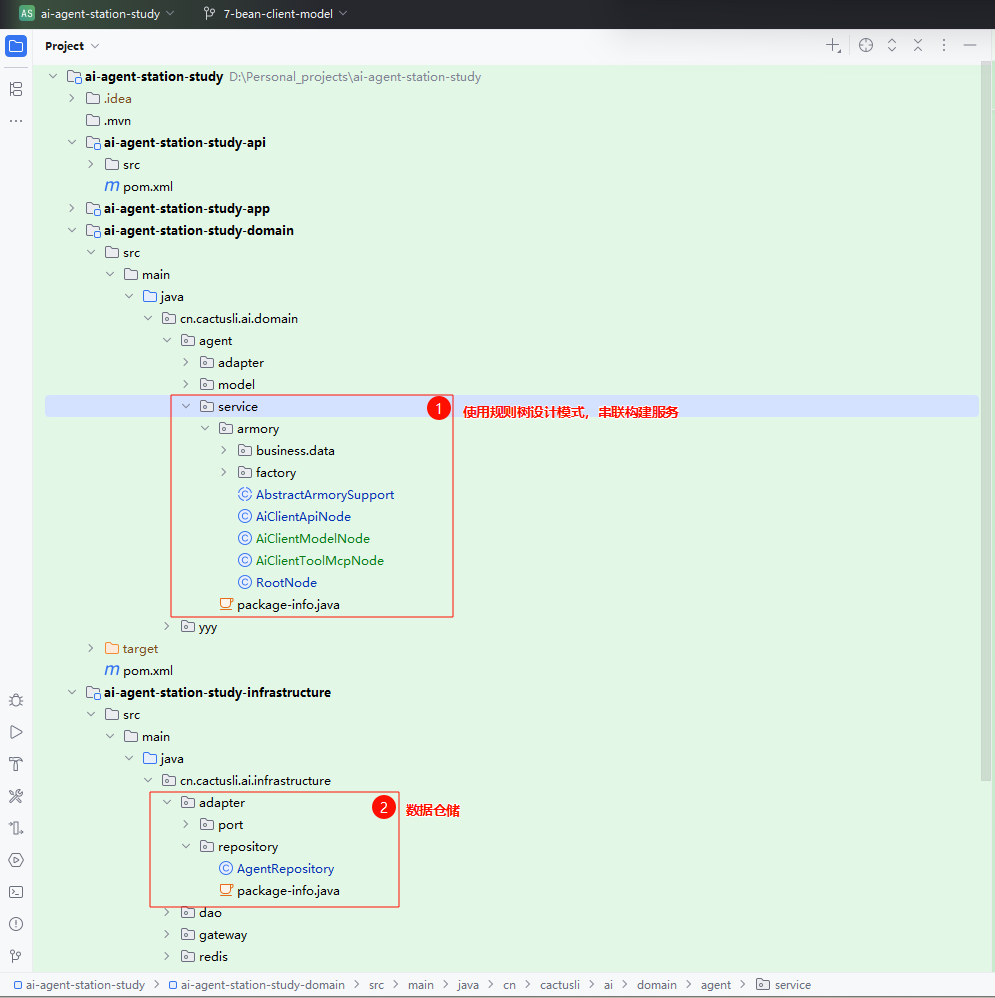Image resolution: width=995 pixels, height=998 pixels.
Task: Open the Project view mode dropdown
Action: click(72, 46)
